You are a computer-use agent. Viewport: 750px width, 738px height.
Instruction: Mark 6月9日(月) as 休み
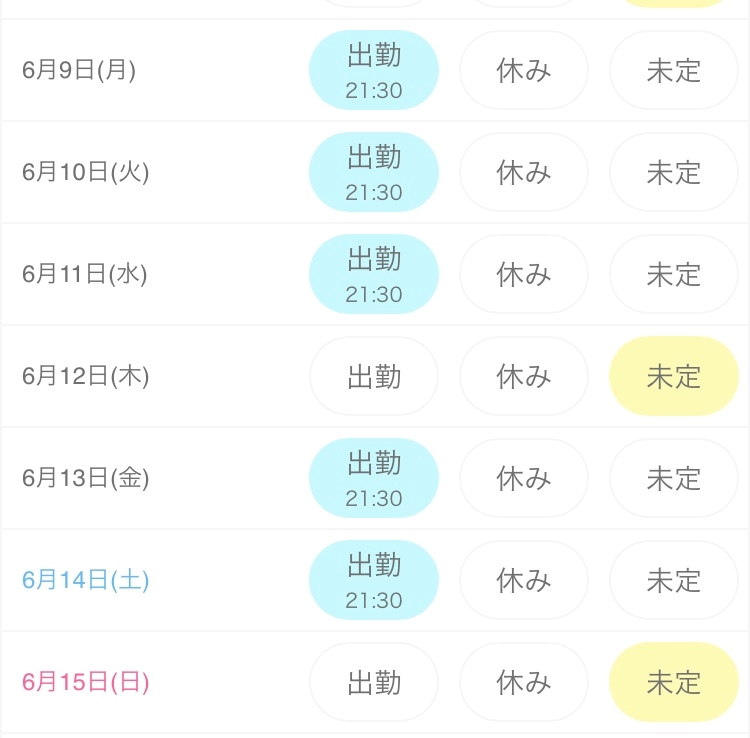[x=524, y=70]
